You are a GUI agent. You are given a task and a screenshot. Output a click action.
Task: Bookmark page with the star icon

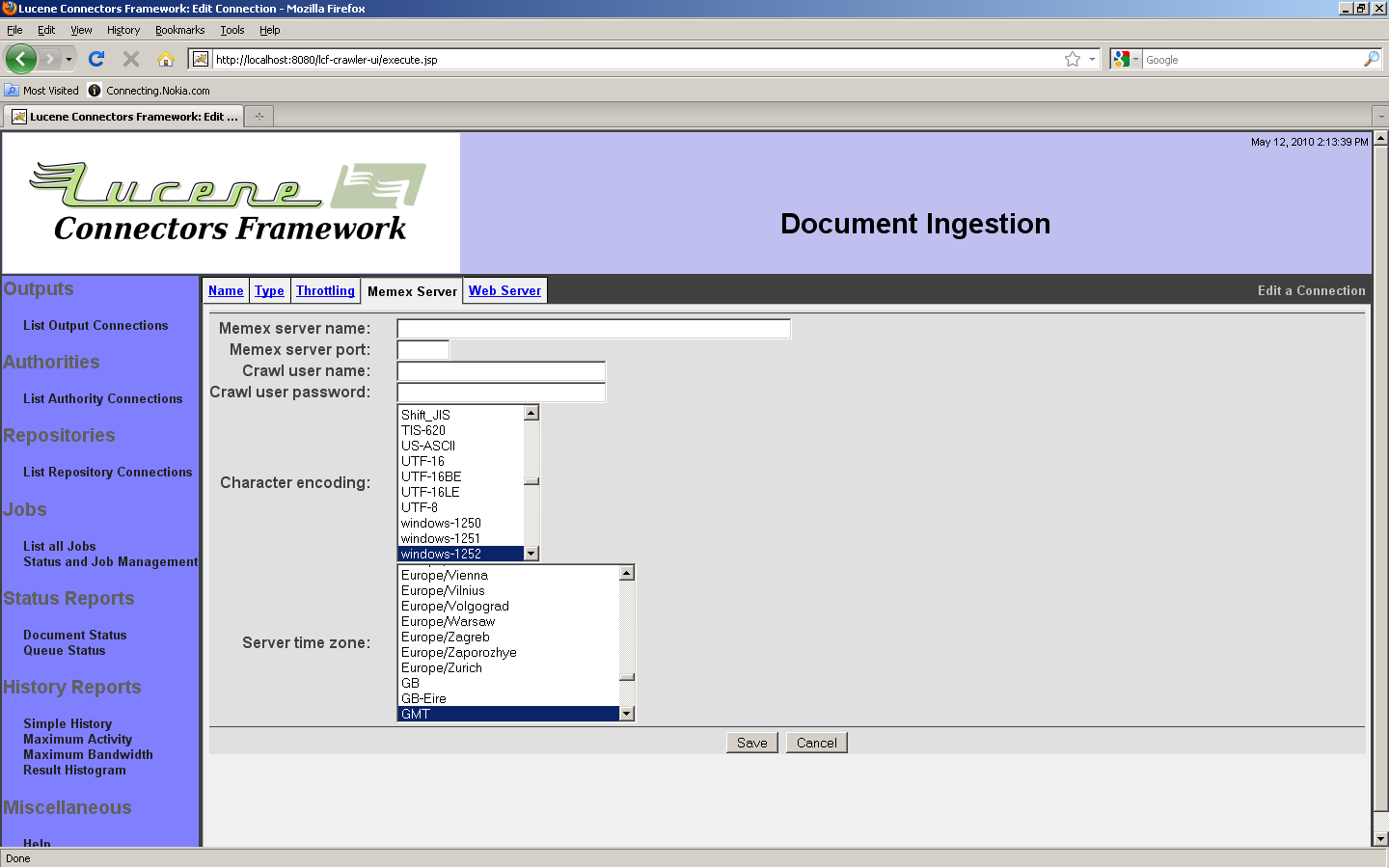point(1072,59)
